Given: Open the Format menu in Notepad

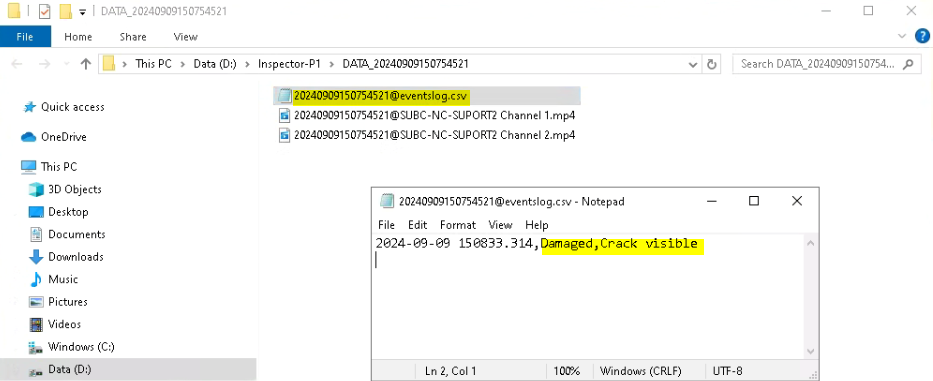Looking at the screenshot, I should click(x=458, y=225).
